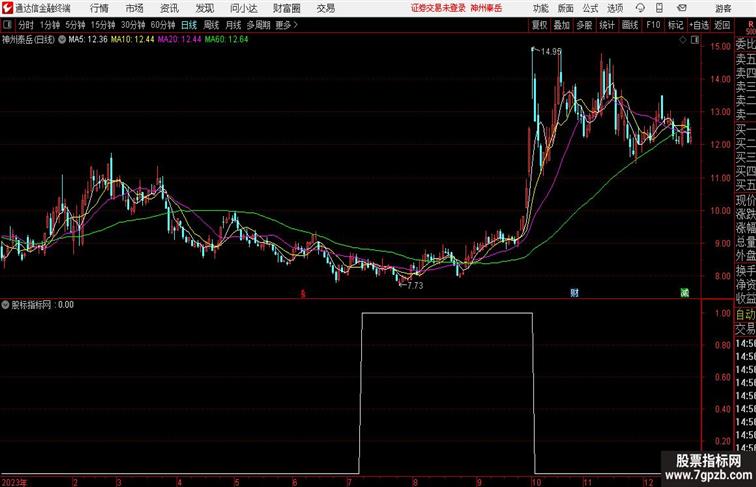Click the MA60: 12.64 value

226,40
